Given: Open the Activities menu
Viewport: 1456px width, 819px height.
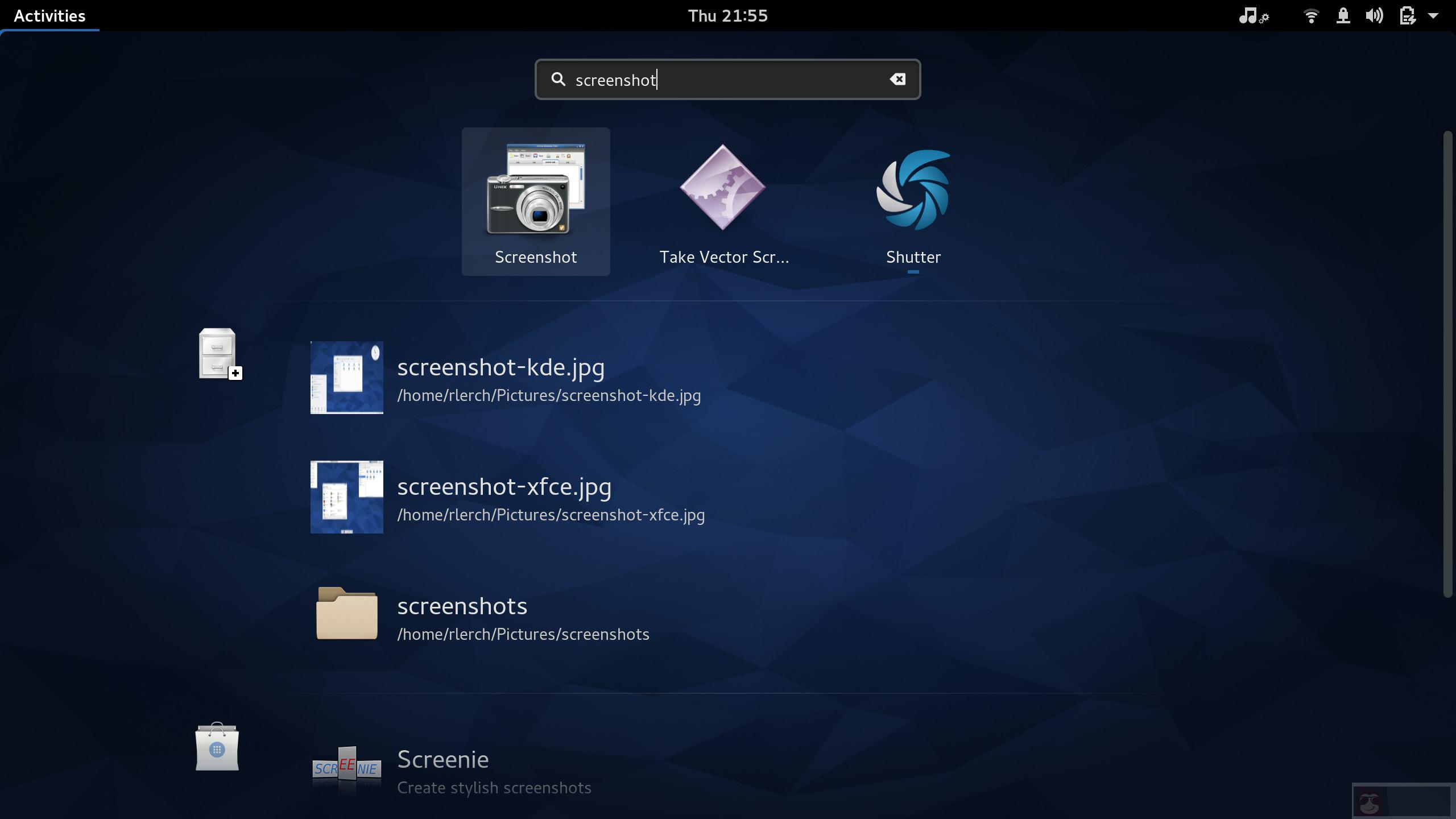Looking at the screenshot, I should click(x=49, y=15).
